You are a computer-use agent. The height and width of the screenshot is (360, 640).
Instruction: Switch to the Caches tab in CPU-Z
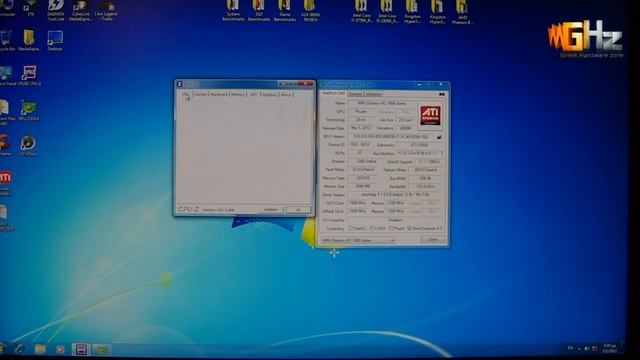click(200, 95)
